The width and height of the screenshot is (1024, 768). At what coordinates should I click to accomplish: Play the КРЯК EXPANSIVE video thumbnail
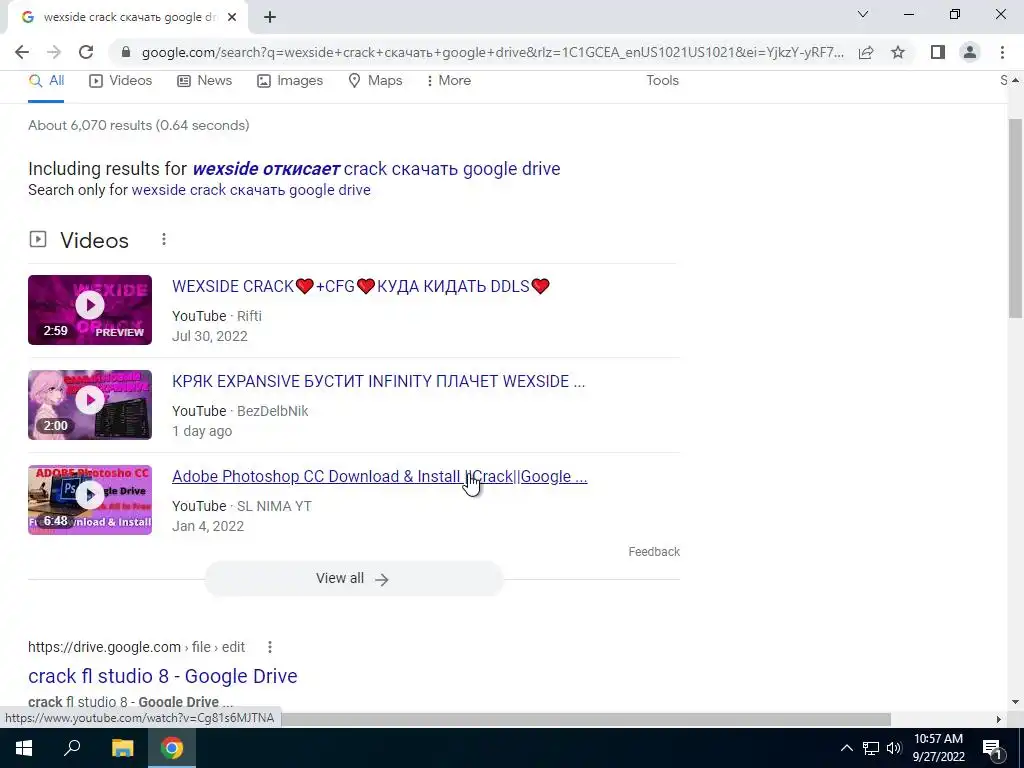click(x=90, y=405)
